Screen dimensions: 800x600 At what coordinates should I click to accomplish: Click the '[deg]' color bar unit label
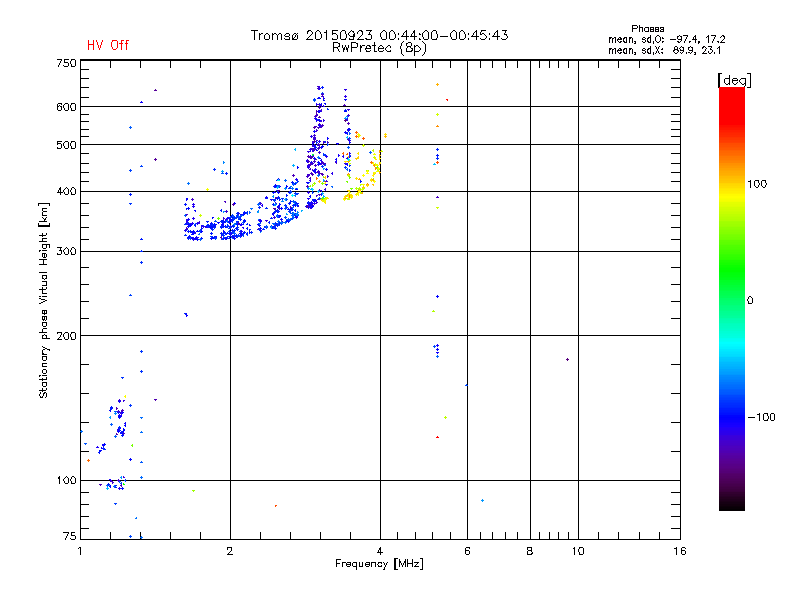point(734,80)
